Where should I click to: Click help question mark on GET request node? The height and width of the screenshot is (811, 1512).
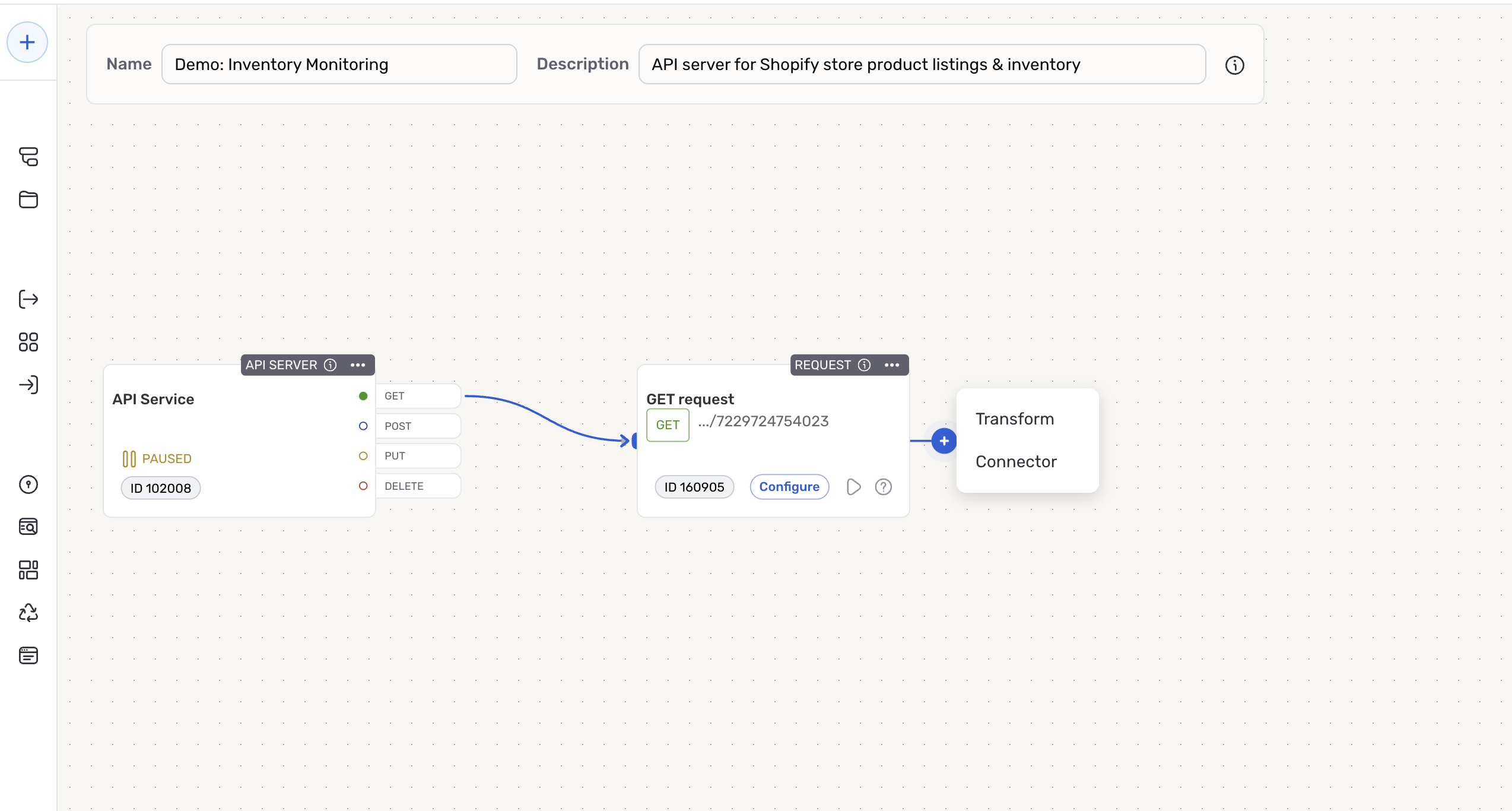[883, 487]
